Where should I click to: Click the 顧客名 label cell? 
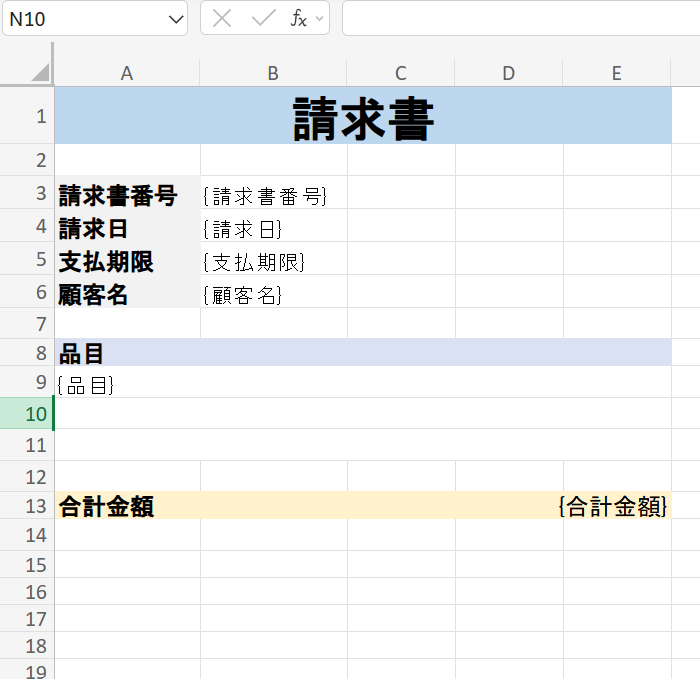point(127,292)
